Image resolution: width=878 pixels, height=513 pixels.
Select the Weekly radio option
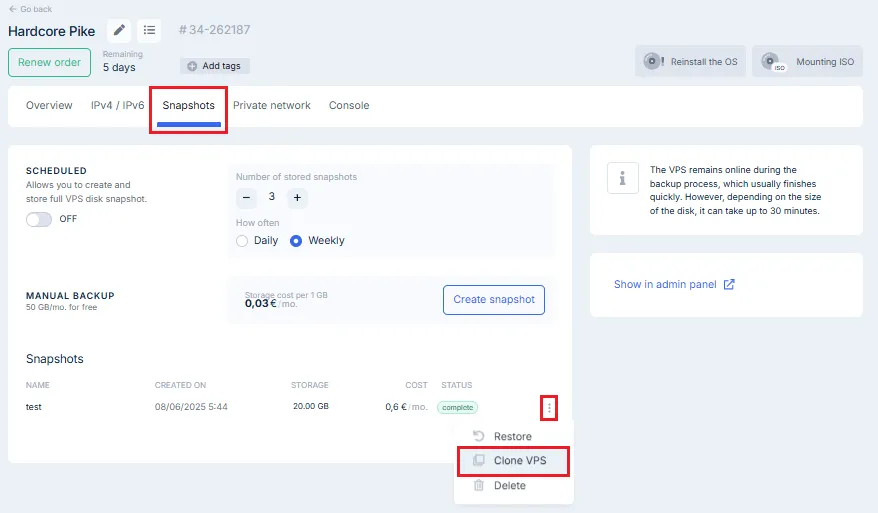pos(296,241)
